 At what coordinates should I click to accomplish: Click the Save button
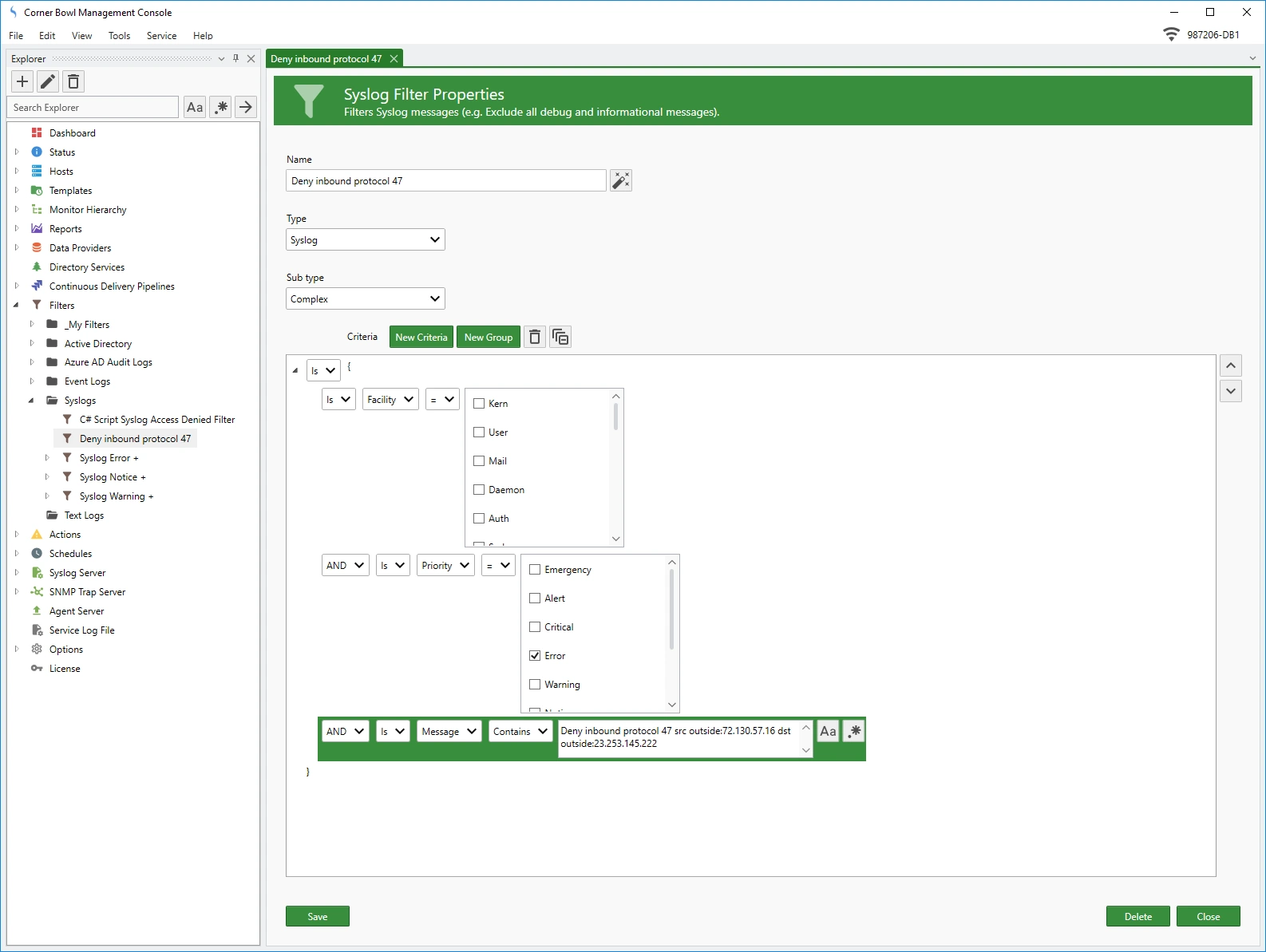[x=317, y=917]
